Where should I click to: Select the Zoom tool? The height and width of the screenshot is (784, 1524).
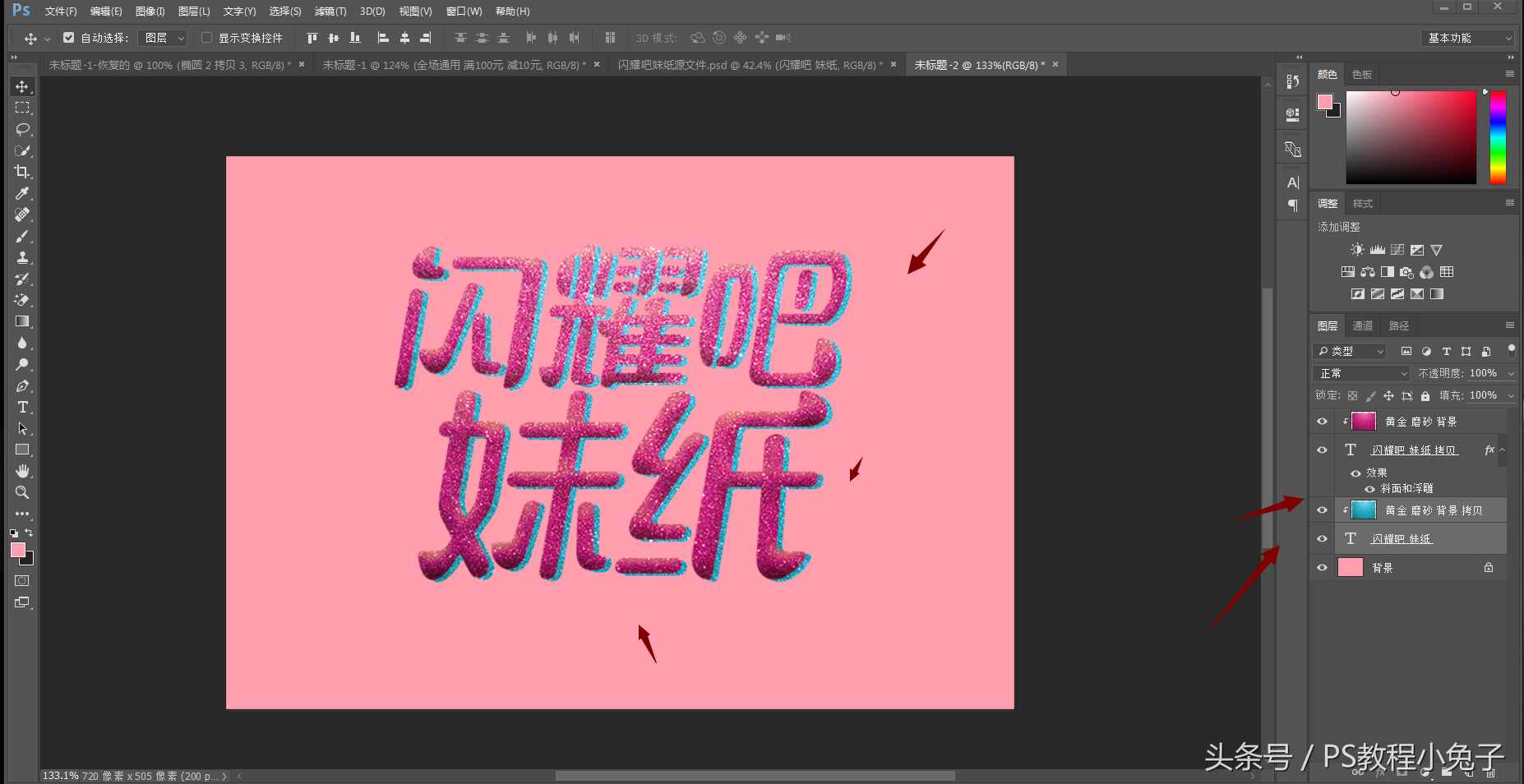point(22,492)
